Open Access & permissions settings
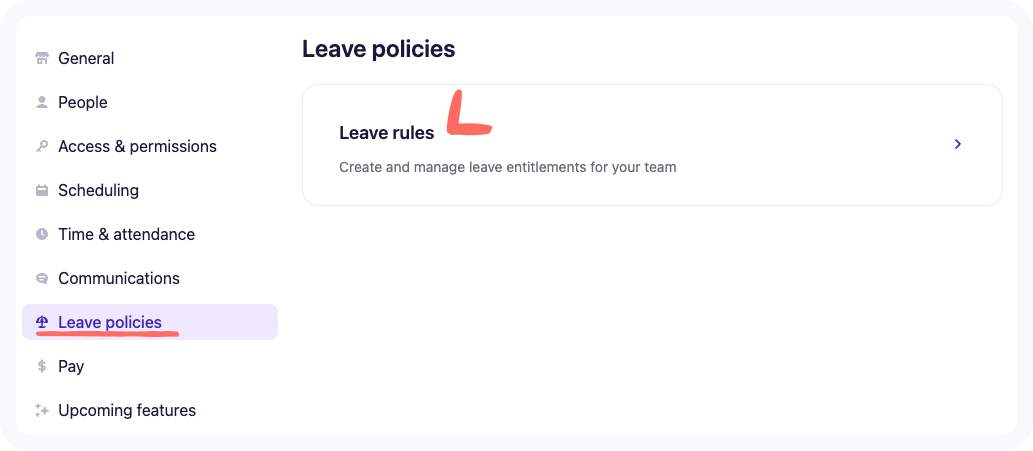The image size is (1033, 451). click(137, 146)
